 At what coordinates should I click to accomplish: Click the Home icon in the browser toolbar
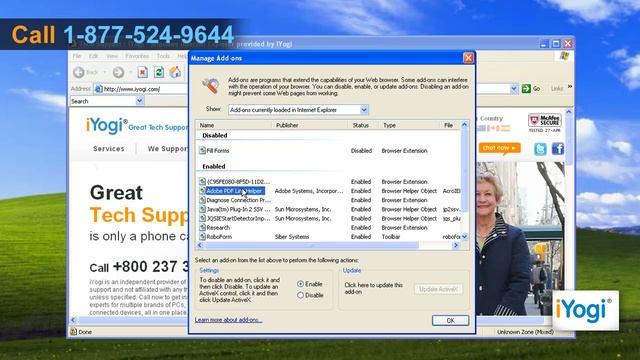(x=175, y=72)
